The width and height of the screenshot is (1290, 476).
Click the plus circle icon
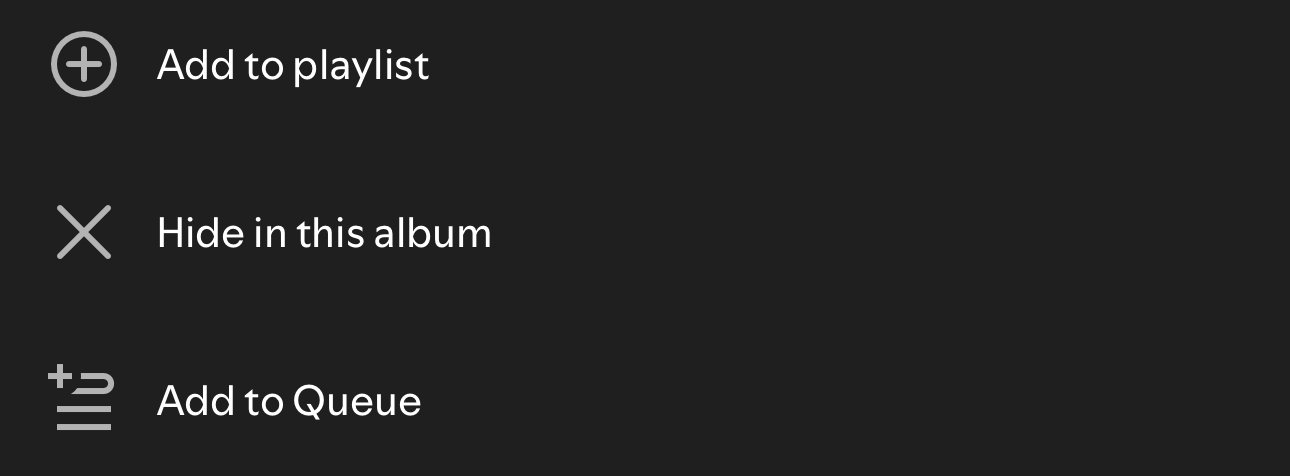click(x=84, y=65)
